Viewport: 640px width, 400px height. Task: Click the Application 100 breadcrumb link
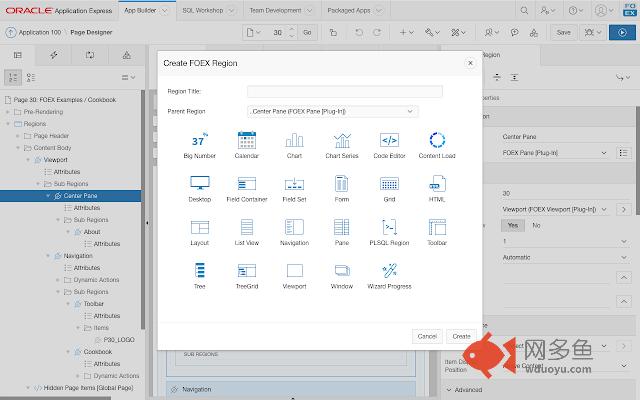tap(40, 32)
